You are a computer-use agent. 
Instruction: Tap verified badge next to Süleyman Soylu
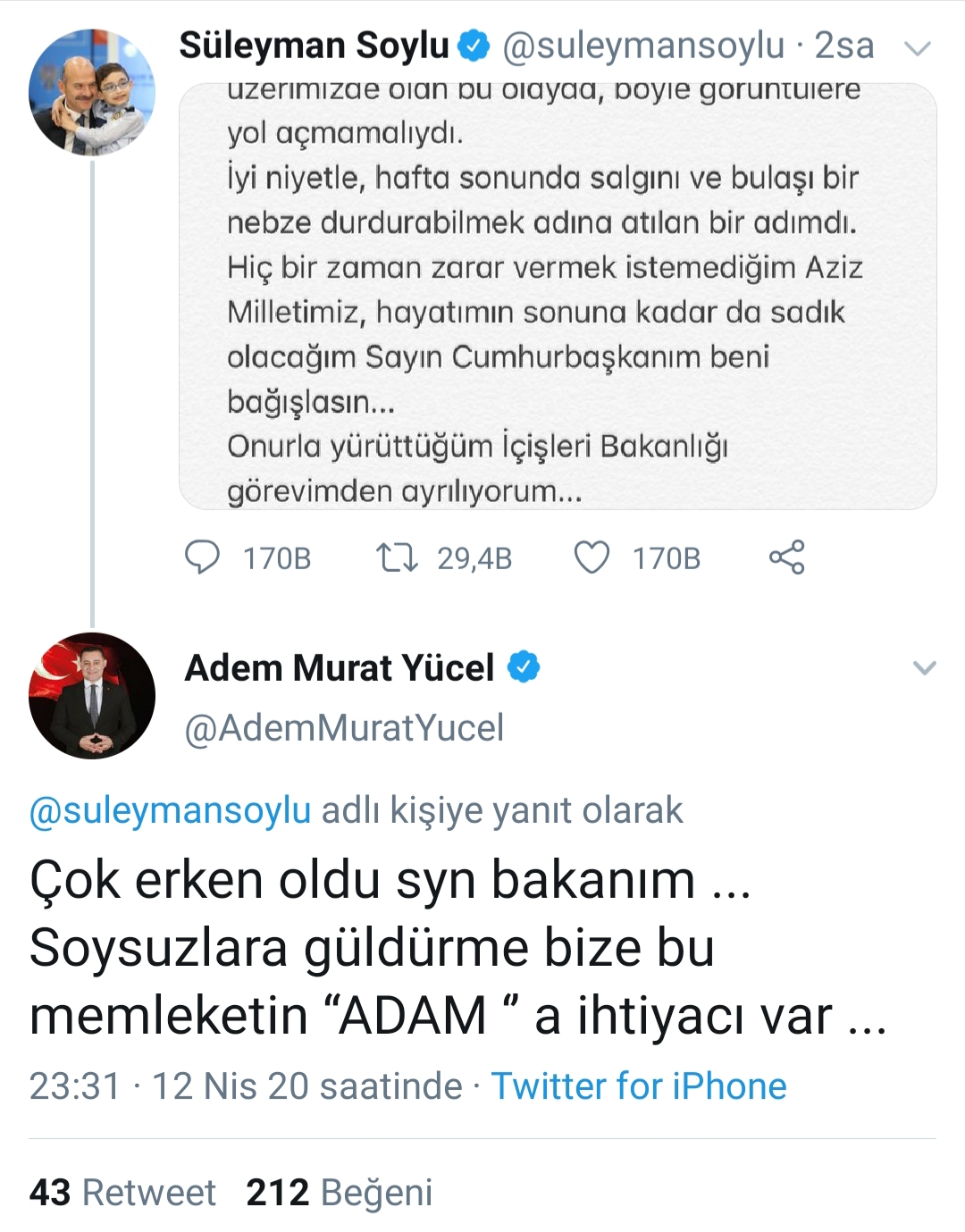(x=474, y=46)
